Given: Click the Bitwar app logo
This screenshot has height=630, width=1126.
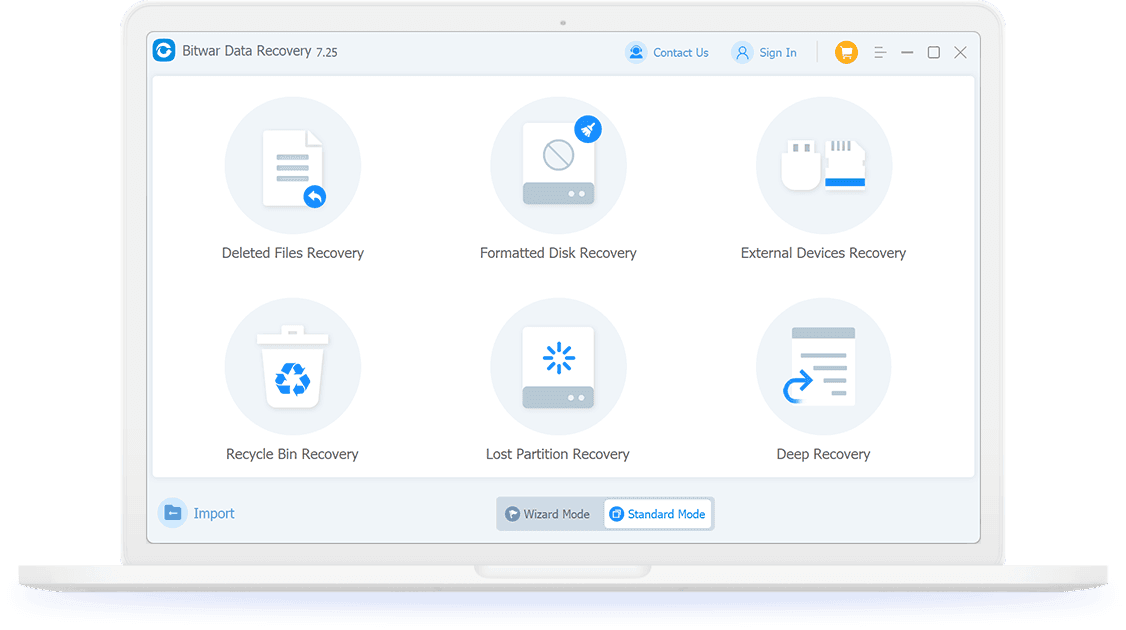Looking at the screenshot, I should coord(164,51).
